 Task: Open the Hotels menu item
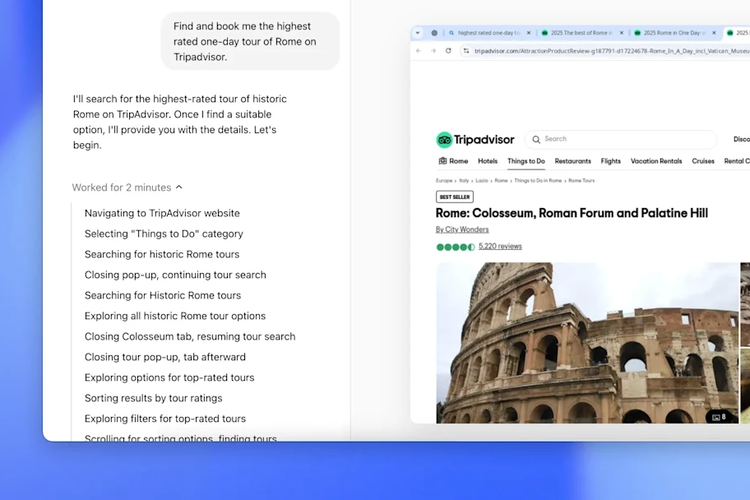click(x=487, y=161)
